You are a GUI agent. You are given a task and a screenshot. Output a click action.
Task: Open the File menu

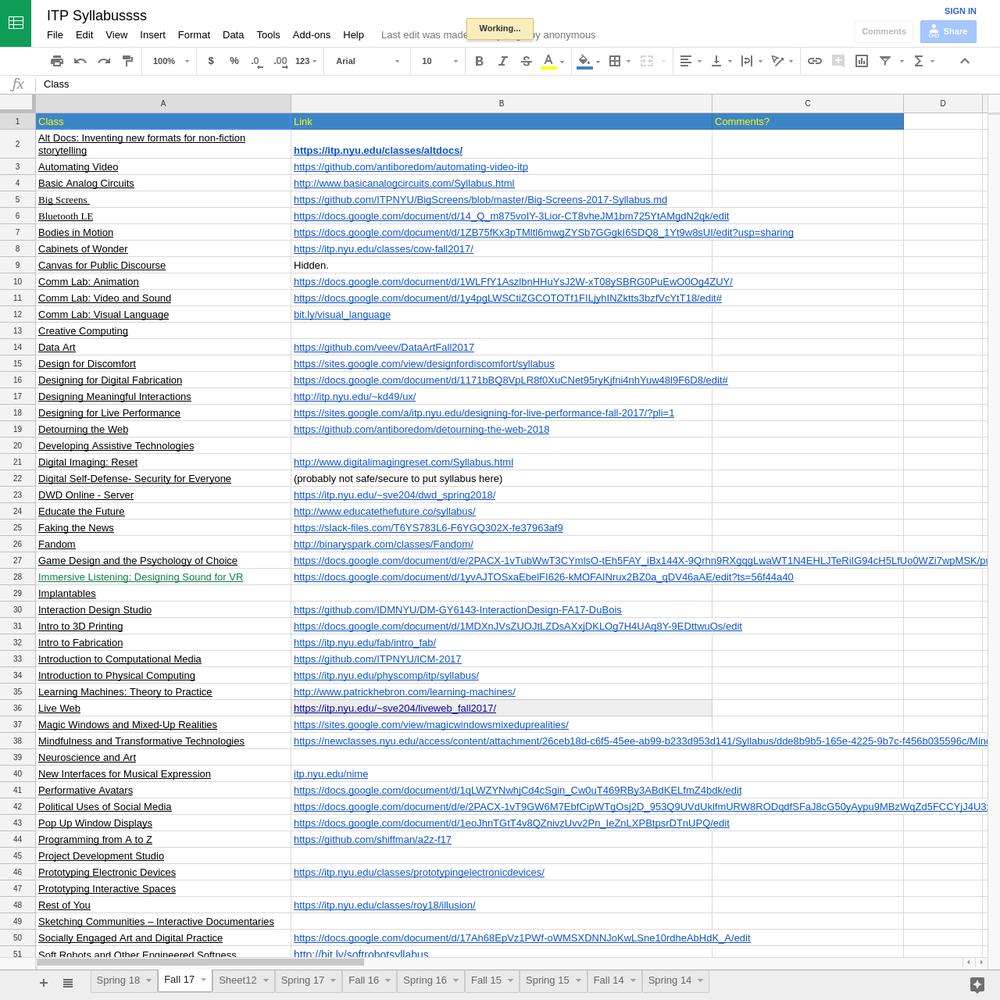pyautogui.click(x=55, y=35)
